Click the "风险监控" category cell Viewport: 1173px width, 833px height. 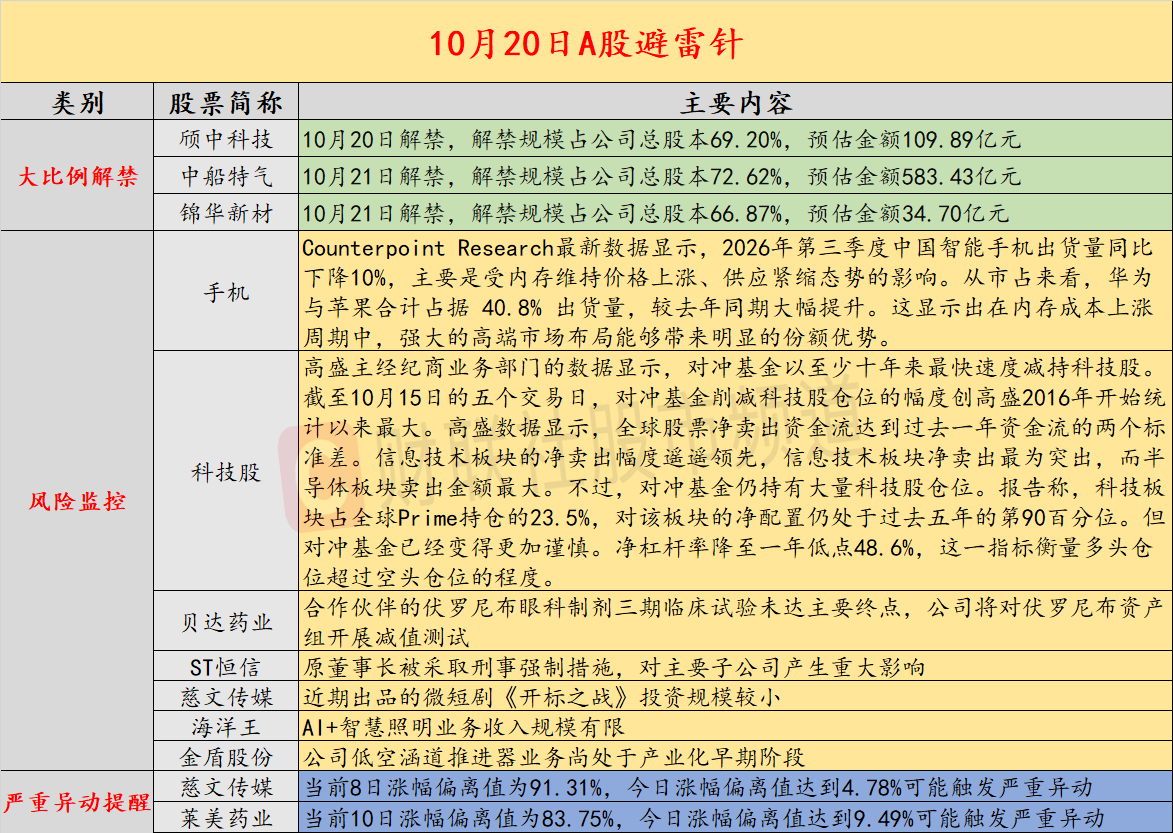(x=77, y=501)
